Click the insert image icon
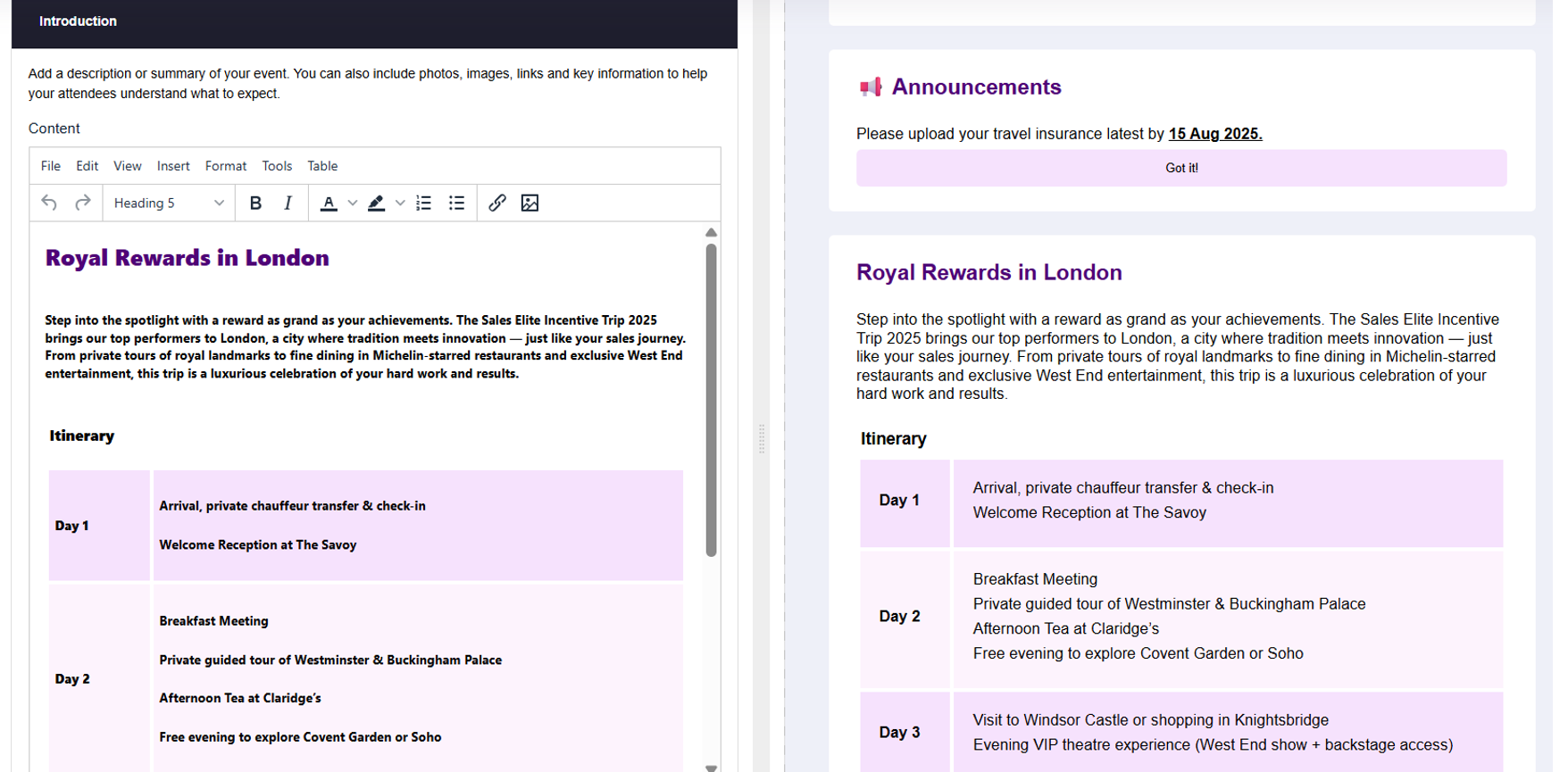1568x772 pixels. pyautogui.click(x=530, y=203)
